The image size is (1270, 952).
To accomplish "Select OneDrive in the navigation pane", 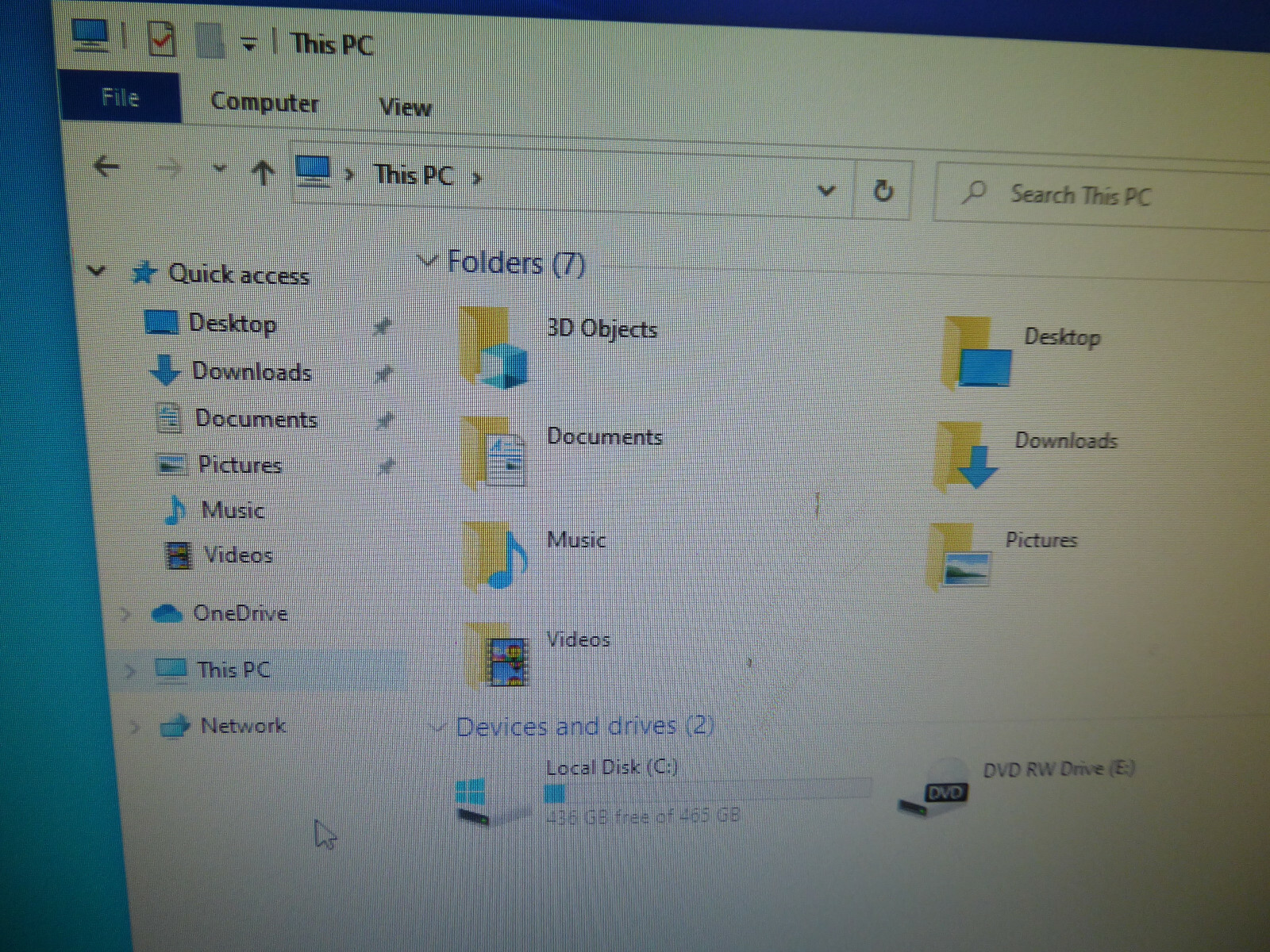I will coord(241,613).
